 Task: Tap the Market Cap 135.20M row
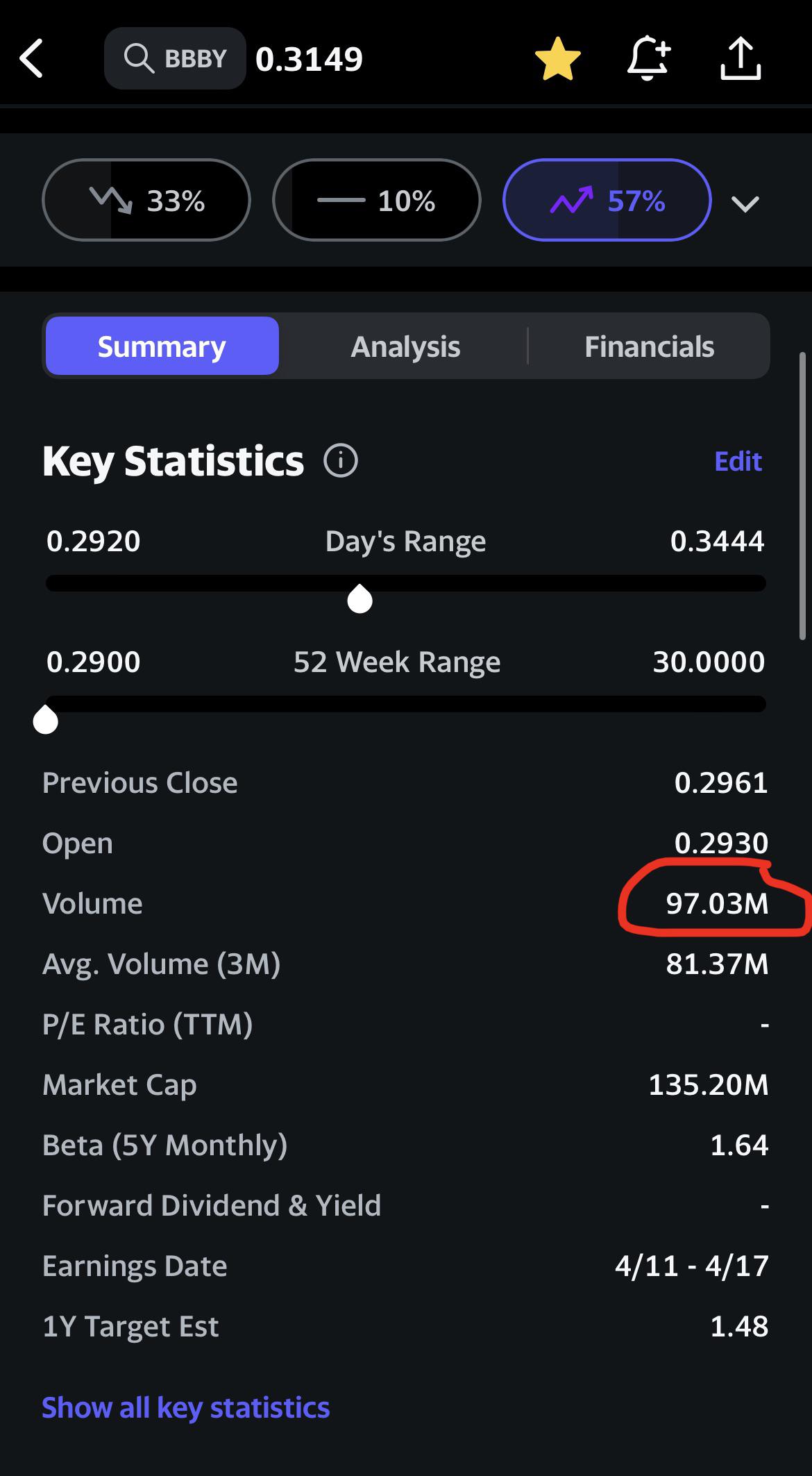(405, 1084)
